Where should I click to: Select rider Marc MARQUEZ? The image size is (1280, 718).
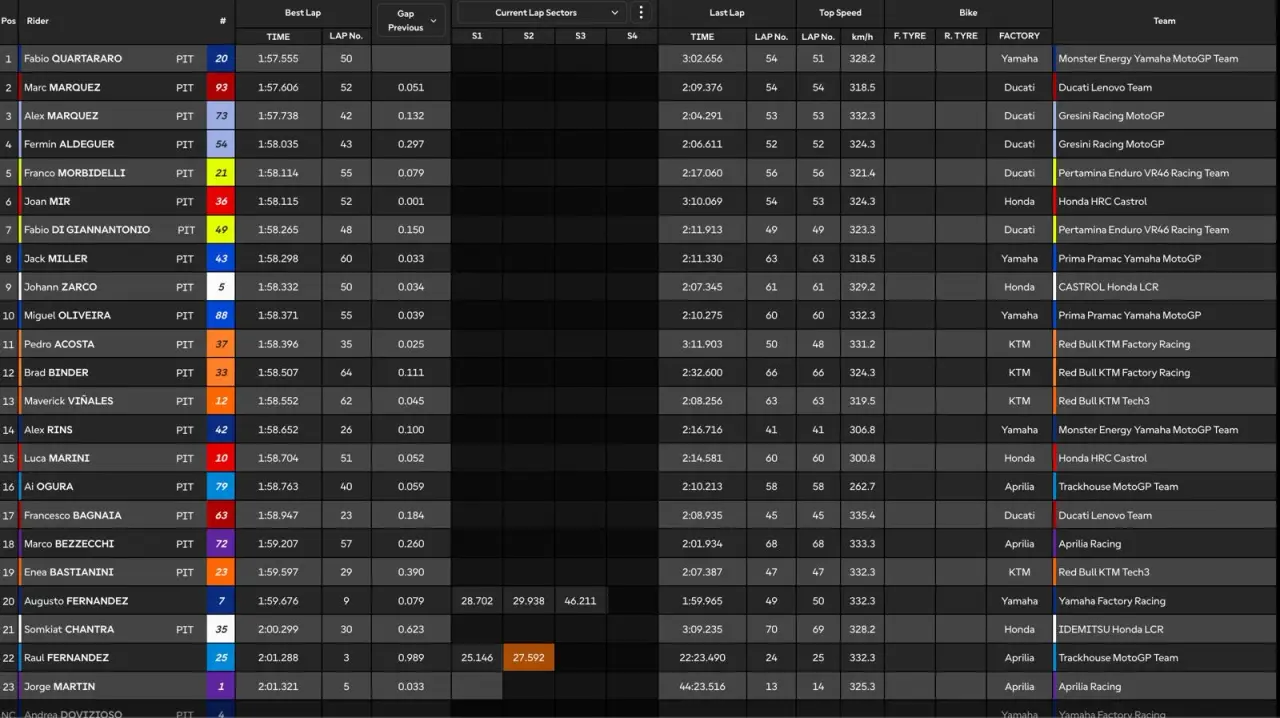(x=62, y=87)
